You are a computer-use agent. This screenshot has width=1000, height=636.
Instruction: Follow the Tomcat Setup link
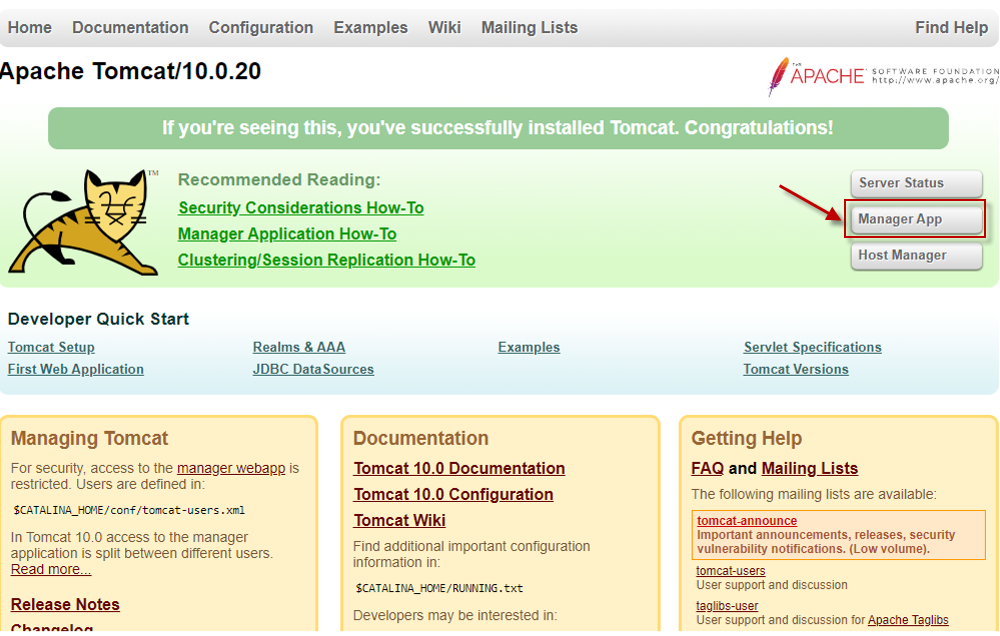(x=51, y=347)
